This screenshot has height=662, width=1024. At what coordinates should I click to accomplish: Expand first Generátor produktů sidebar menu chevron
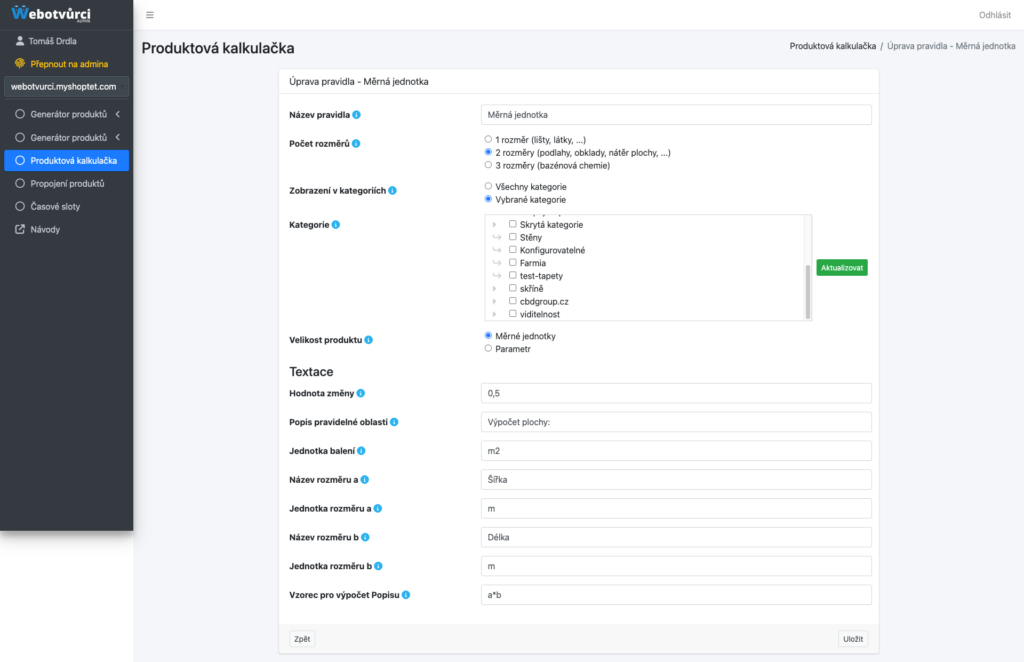[x=118, y=114]
